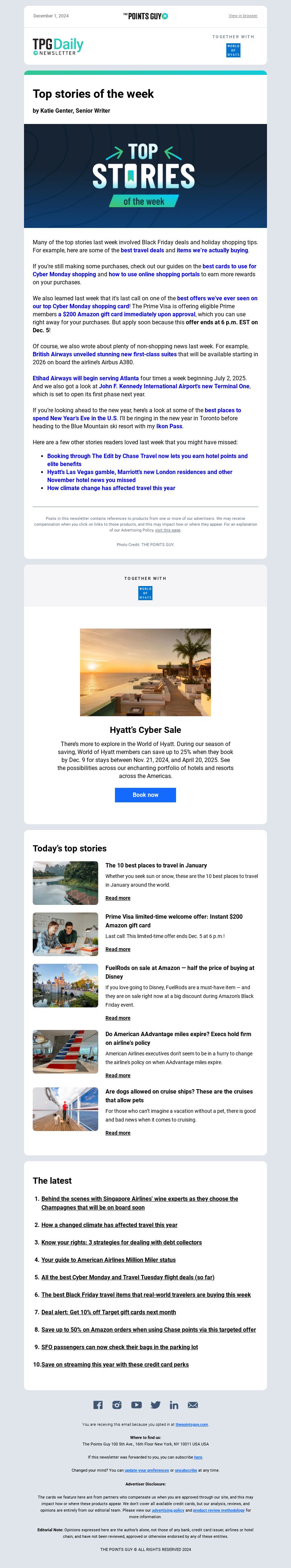Open the Twitter bird icon
This screenshot has height=1568, width=291.
coord(156,1405)
